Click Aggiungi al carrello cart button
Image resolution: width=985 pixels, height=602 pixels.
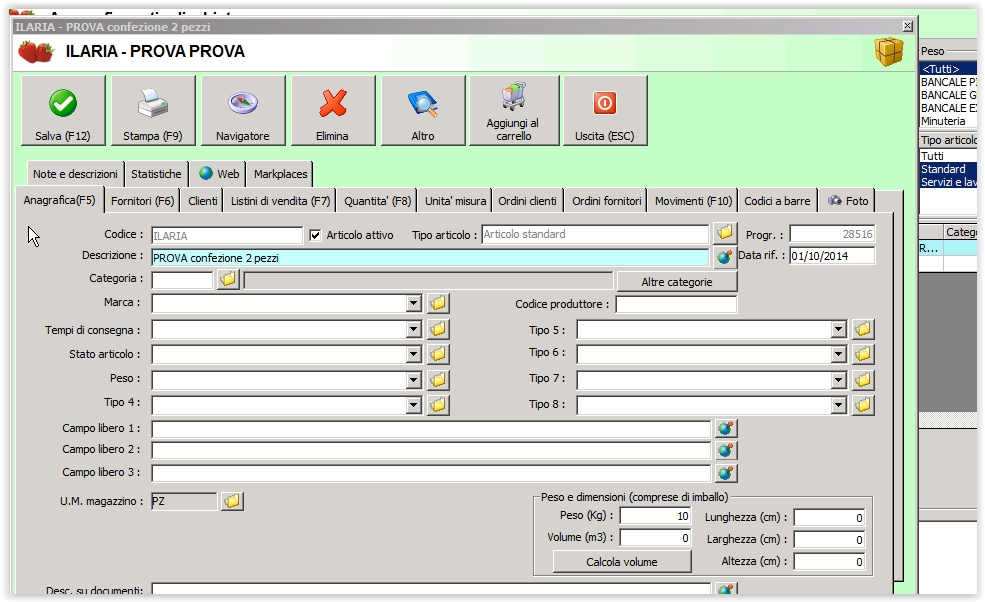pos(513,111)
